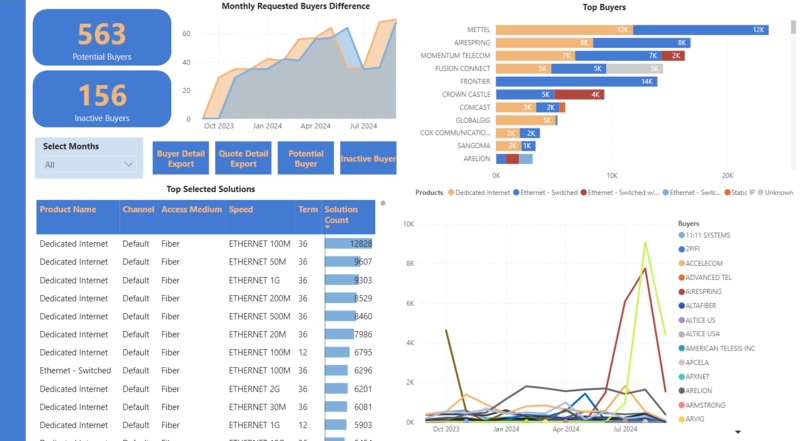Open the Select Months dropdown

pyautogui.click(x=89, y=165)
